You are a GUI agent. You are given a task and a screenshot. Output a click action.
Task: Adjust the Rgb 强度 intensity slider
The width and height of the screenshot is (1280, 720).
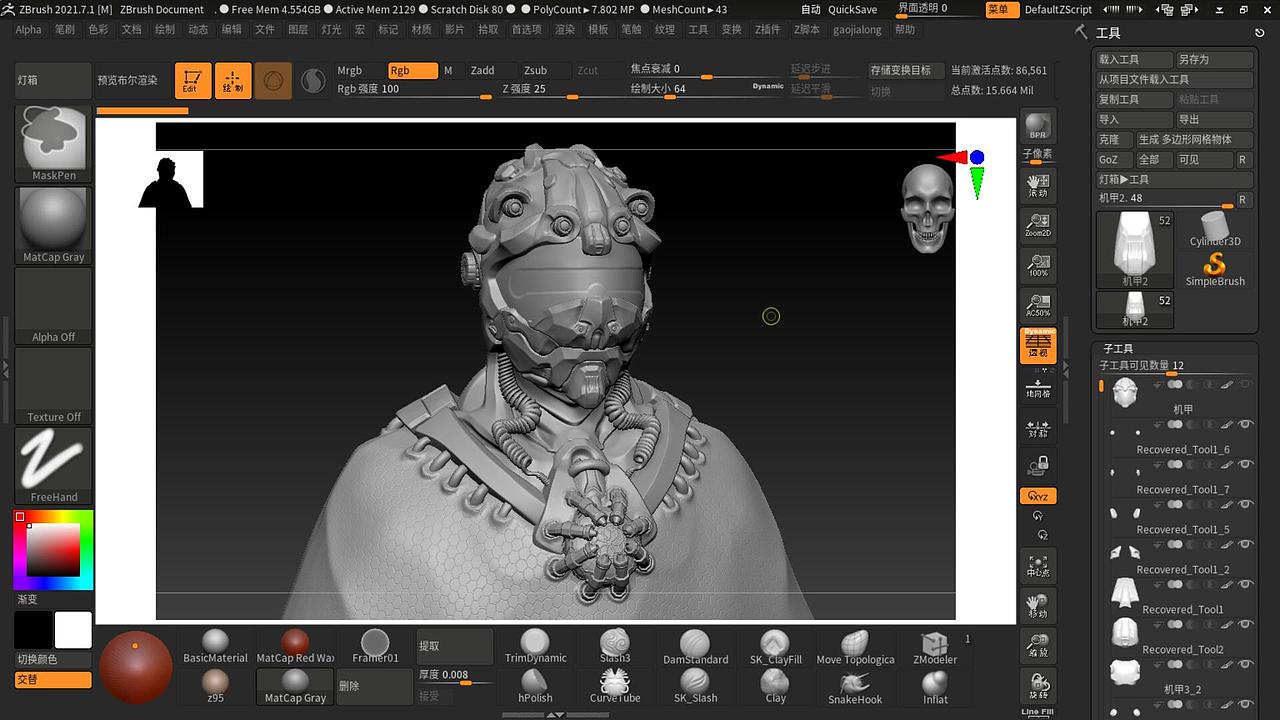415,89
